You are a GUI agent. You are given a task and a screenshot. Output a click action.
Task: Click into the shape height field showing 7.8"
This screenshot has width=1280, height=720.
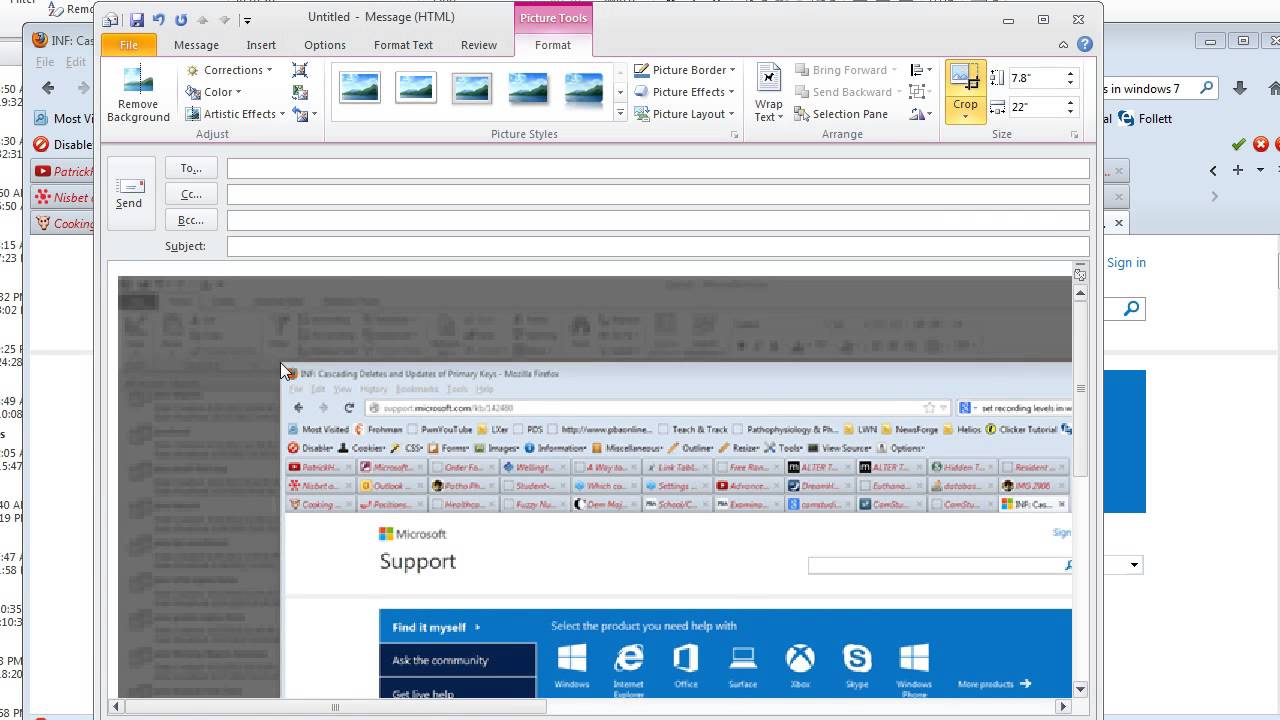[1035, 78]
